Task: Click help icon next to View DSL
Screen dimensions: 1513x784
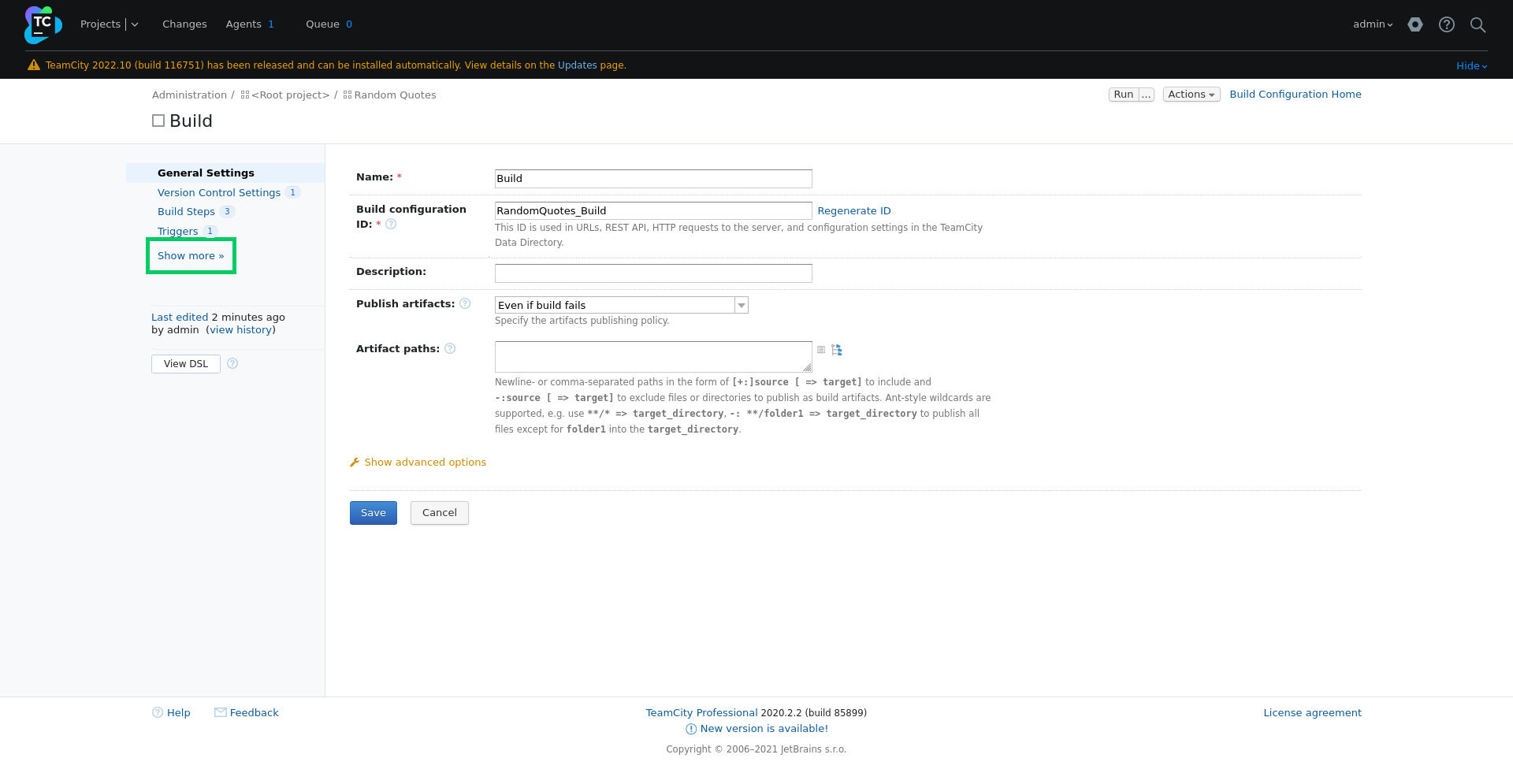Action: coord(232,363)
